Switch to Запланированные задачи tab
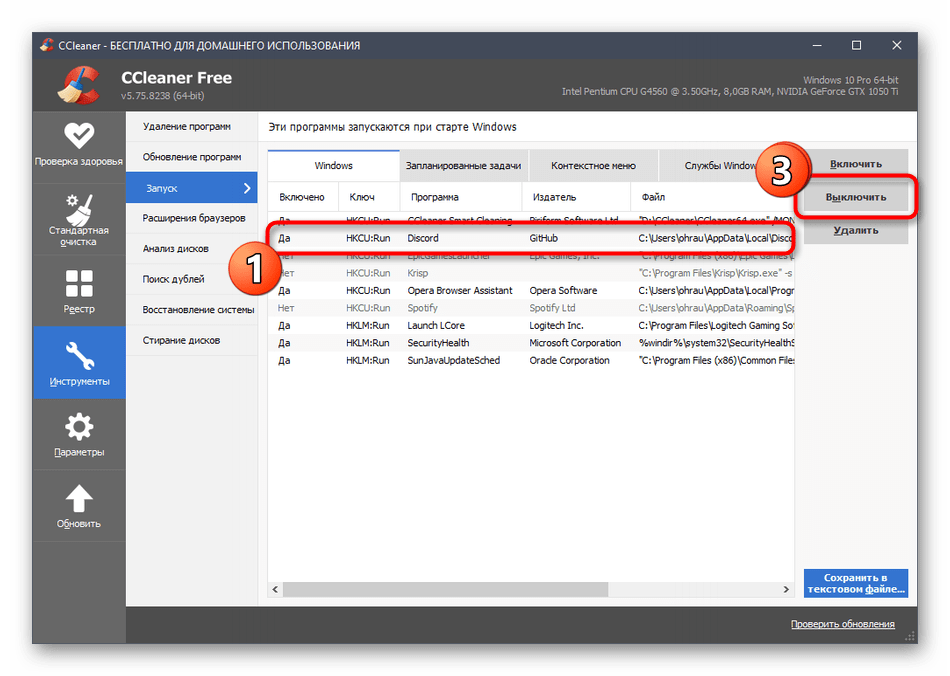The width and height of the screenshot is (950, 676). [463, 166]
